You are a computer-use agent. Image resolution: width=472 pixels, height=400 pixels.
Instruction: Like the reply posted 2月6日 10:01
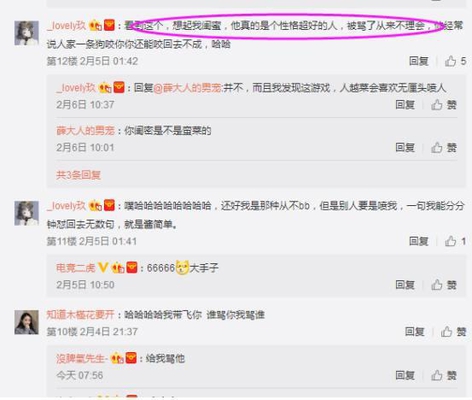(443, 147)
